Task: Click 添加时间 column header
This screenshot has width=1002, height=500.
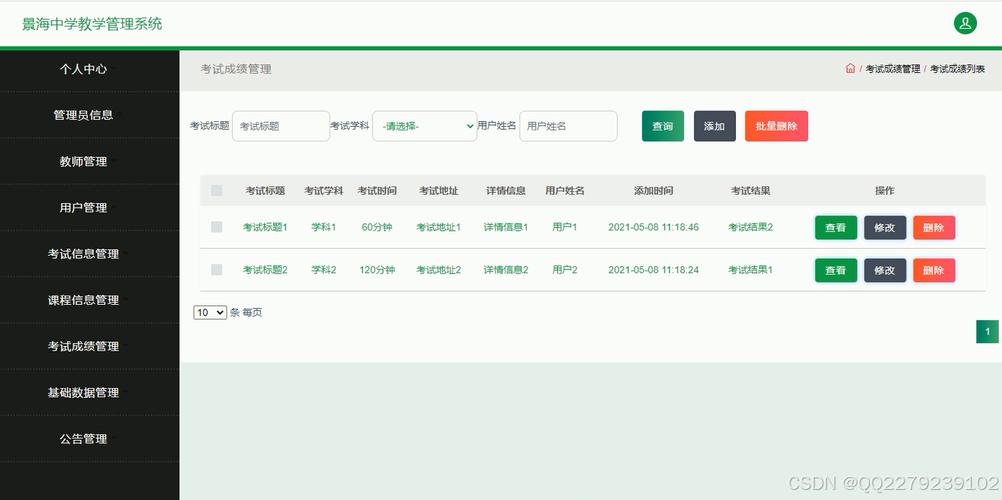Action: 653,191
